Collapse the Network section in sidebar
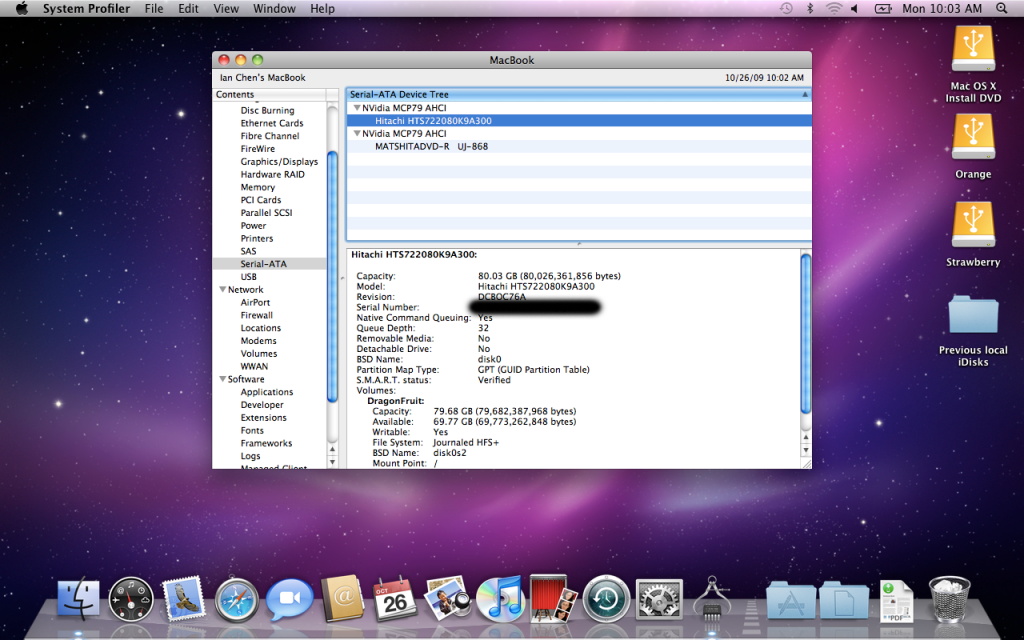1024x640 pixels. pos(223,289)
